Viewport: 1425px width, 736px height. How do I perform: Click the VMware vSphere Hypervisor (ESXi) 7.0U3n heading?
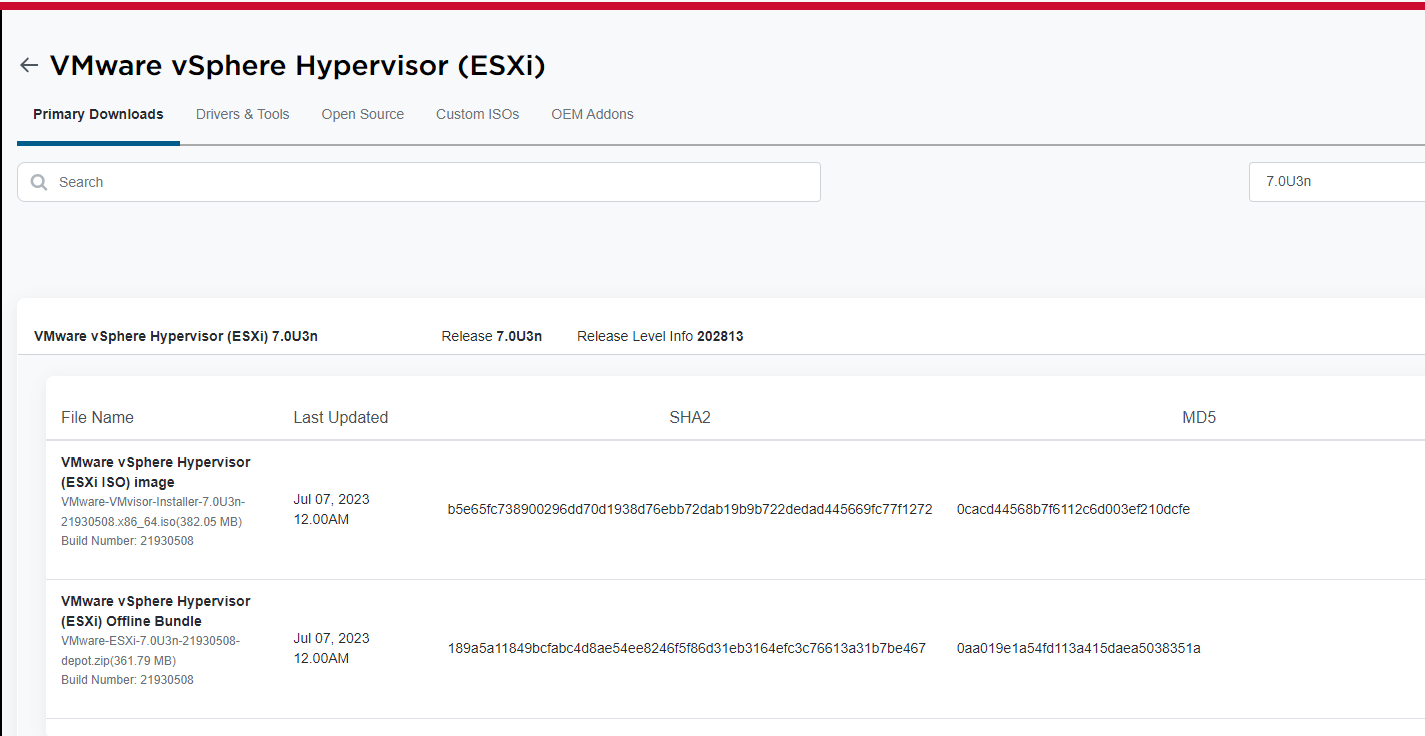pyautogui.click(x=176, y=336)
